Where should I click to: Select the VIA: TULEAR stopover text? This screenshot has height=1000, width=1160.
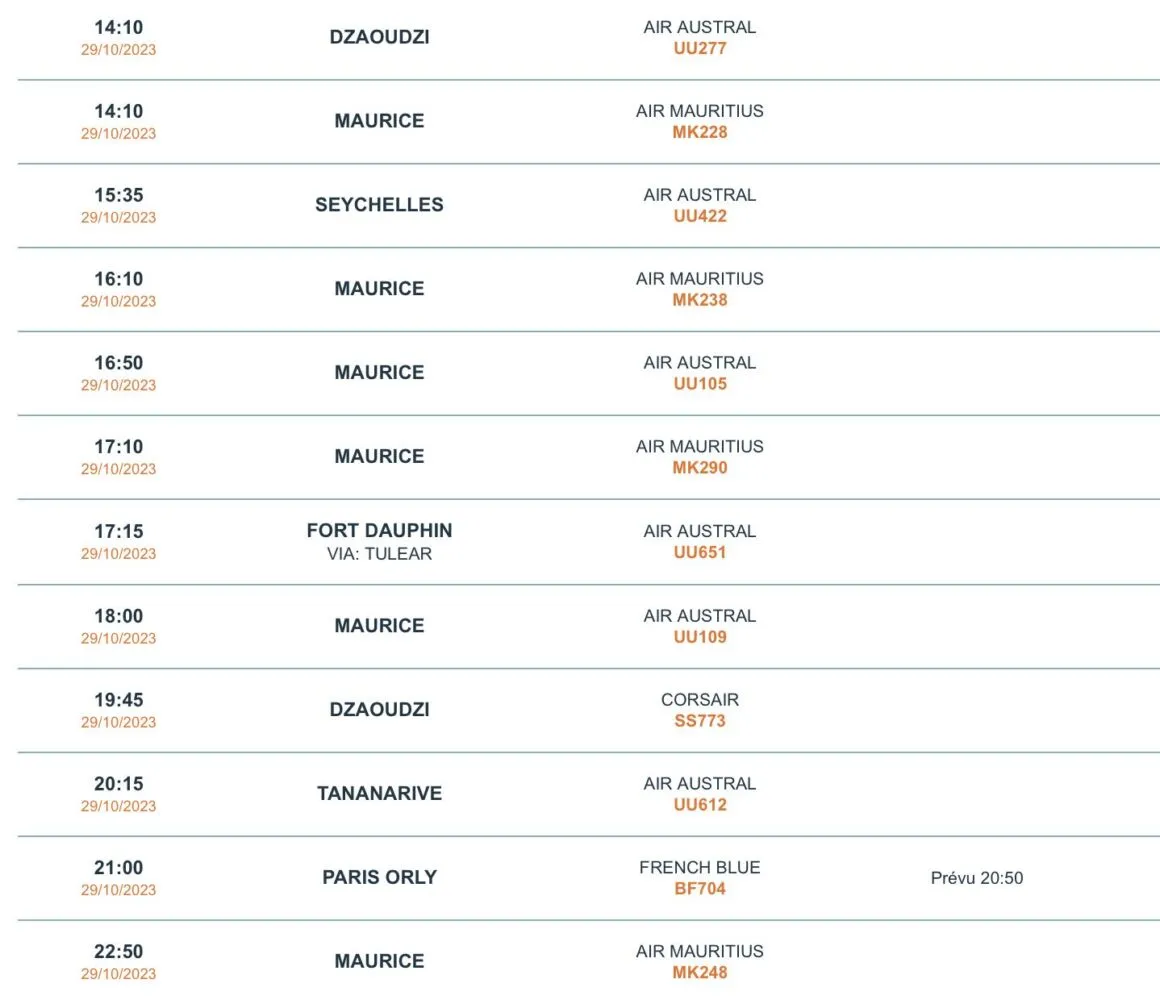[x=379, y=554]
